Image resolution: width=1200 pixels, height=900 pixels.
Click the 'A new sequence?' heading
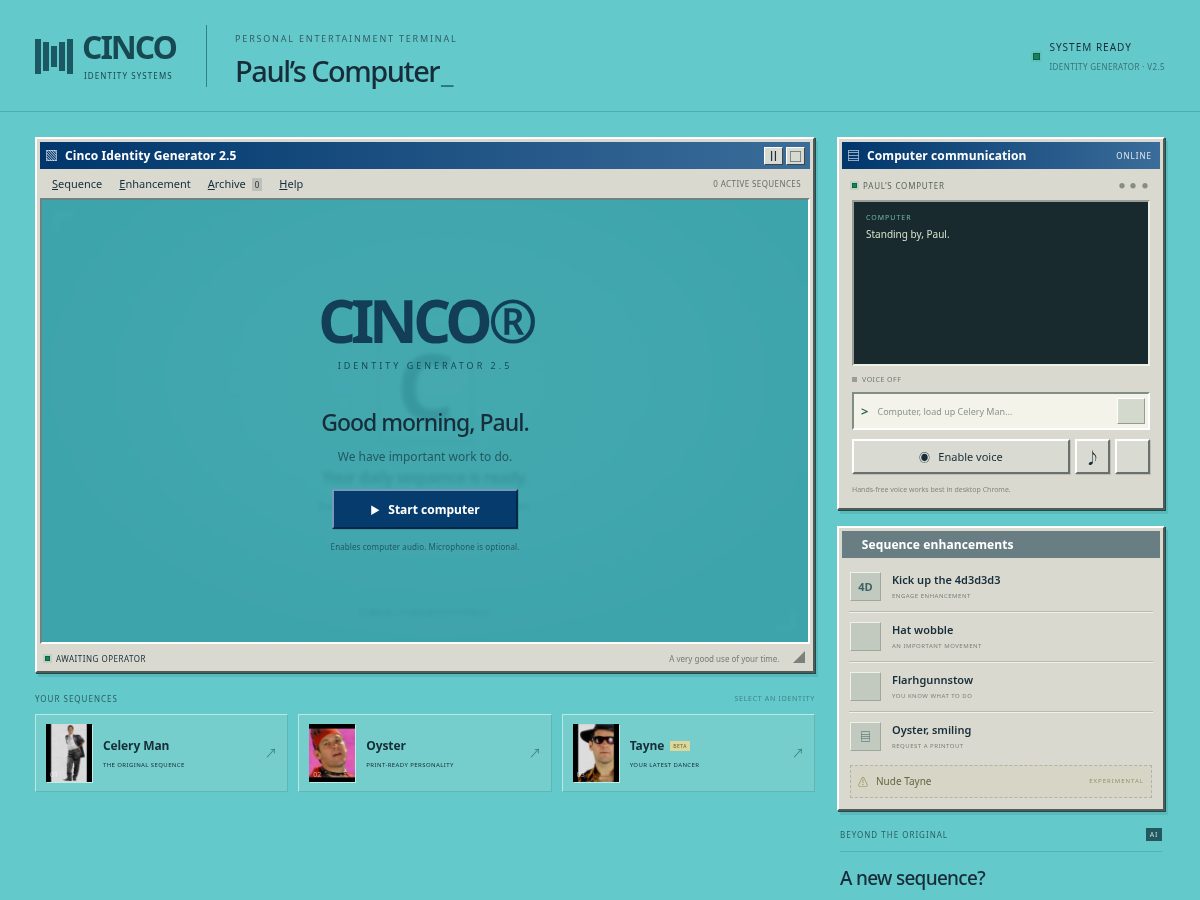point(912,878)
